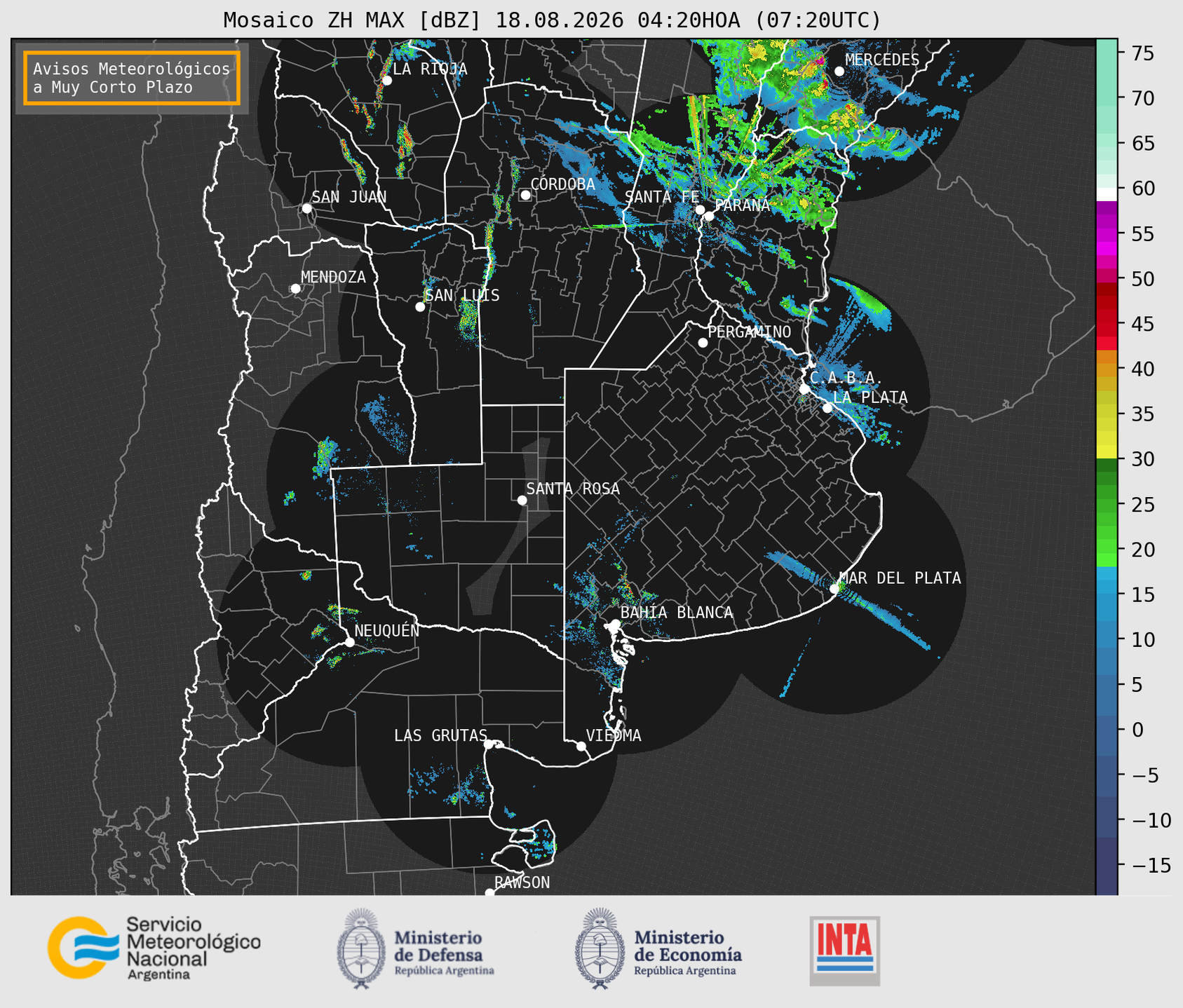Click the MENDOZA city label
The image size is (1183, 1008).
click(x=333, y=277)
